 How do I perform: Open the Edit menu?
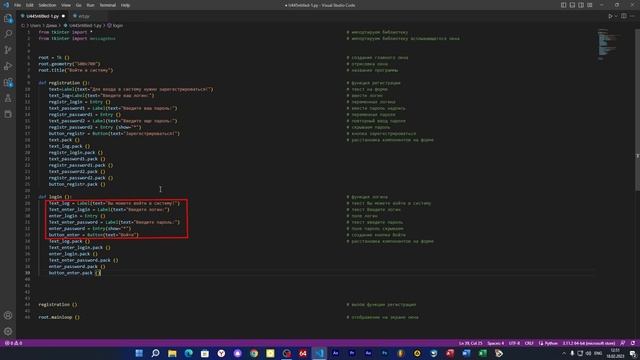click(x=30, y=5)
